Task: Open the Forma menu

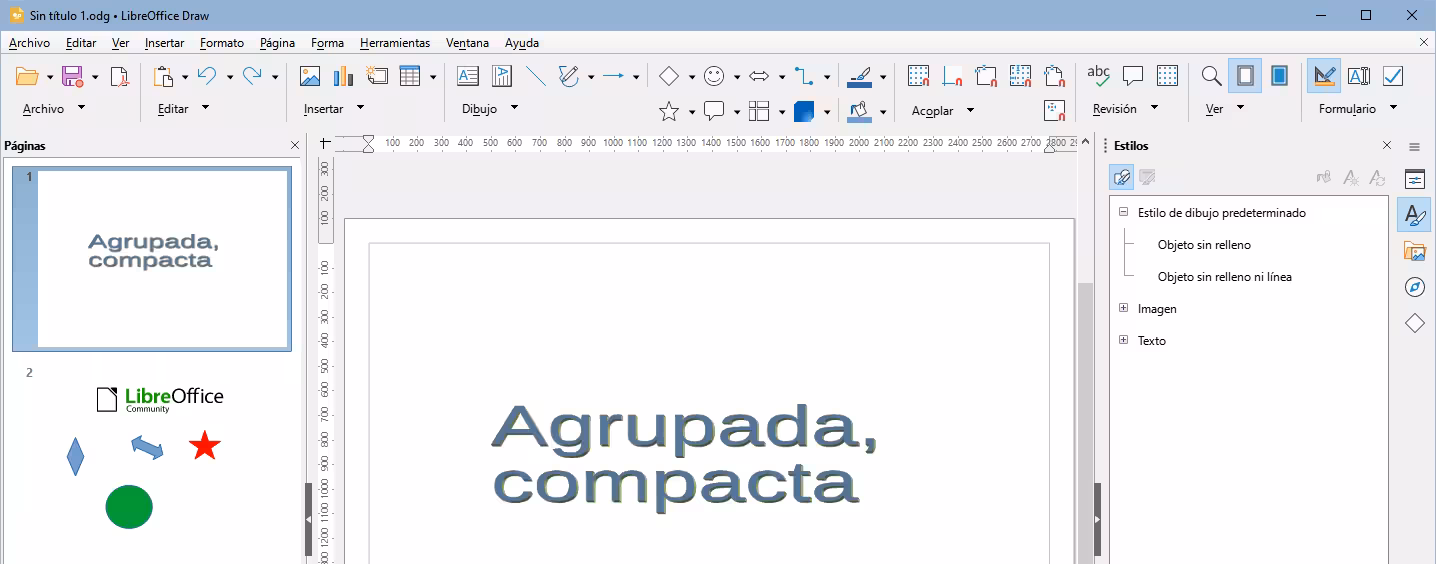Action: pos(327,43)
